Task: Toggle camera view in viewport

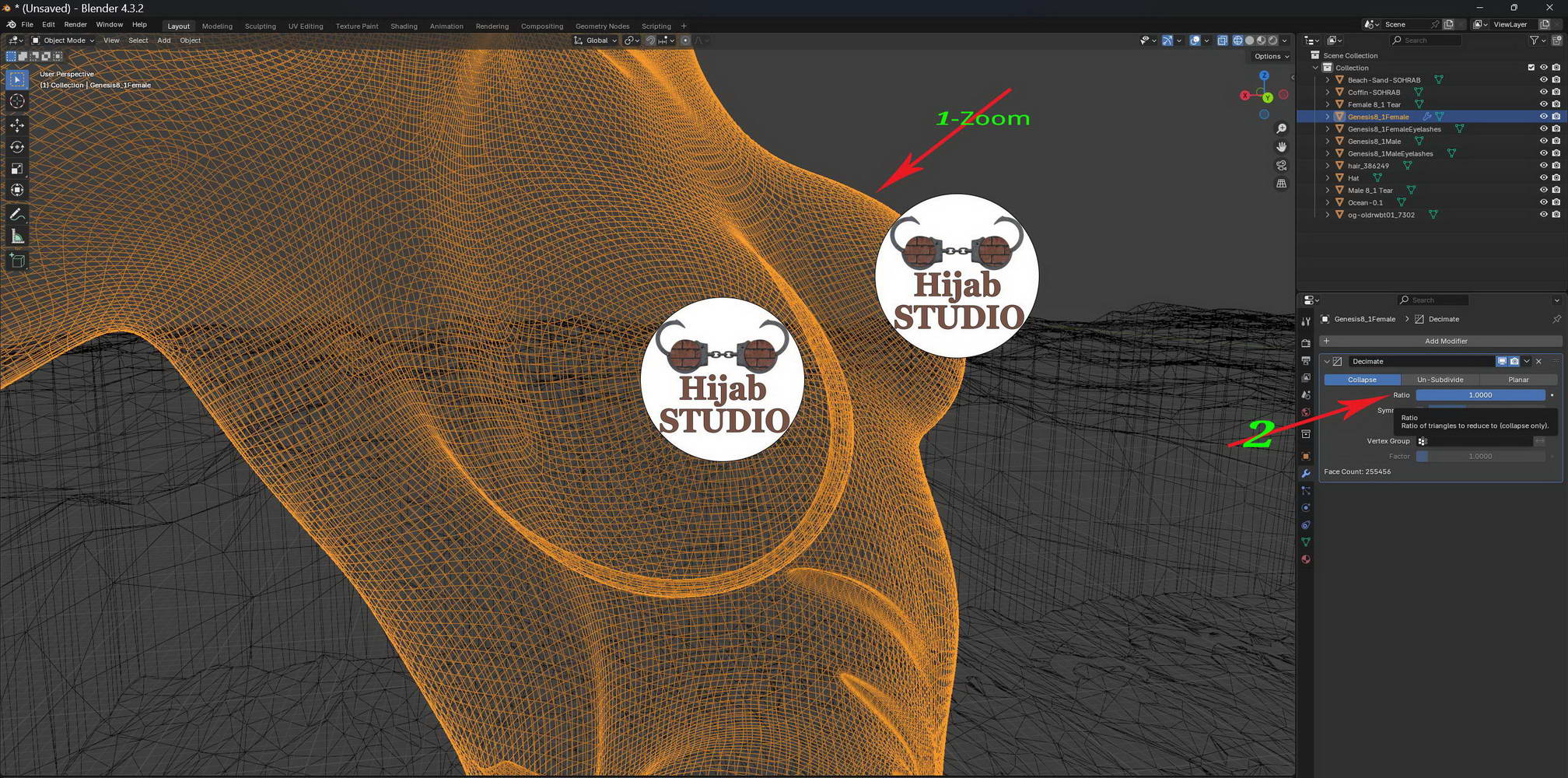Action: click(x=1282, y=166)
